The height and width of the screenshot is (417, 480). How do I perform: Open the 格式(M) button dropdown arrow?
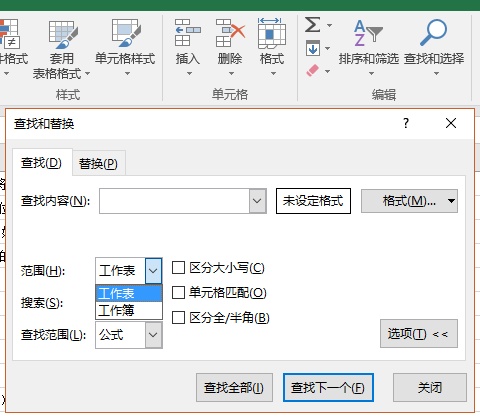tap(451, 201)
